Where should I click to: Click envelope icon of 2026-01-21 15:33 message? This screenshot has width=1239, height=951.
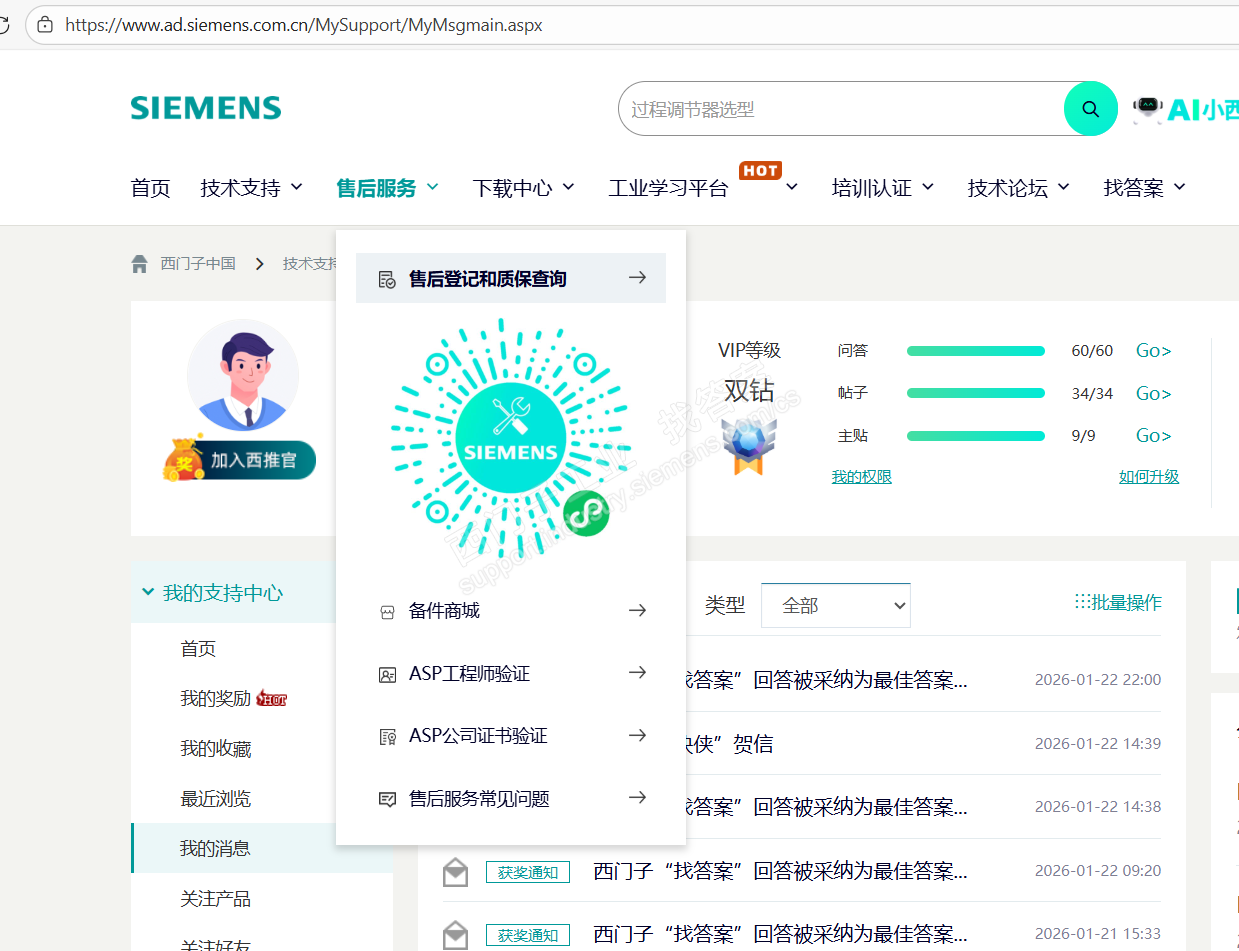455,935
